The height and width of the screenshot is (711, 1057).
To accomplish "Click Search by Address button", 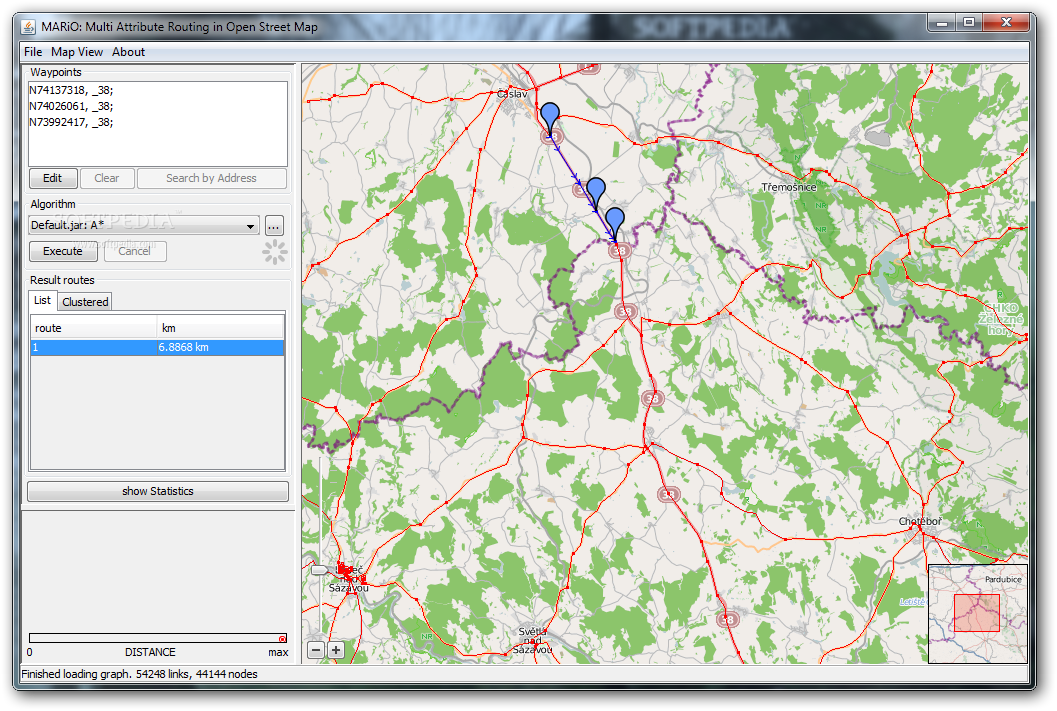I will point(211,179).
